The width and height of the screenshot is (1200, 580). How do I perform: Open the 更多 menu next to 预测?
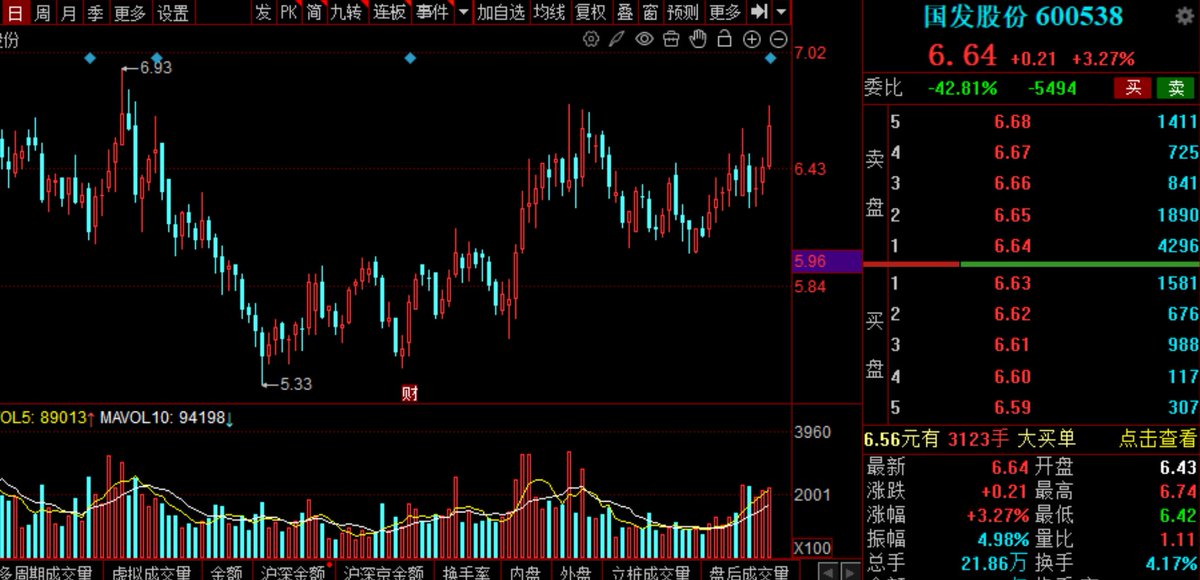coord(725,12)
